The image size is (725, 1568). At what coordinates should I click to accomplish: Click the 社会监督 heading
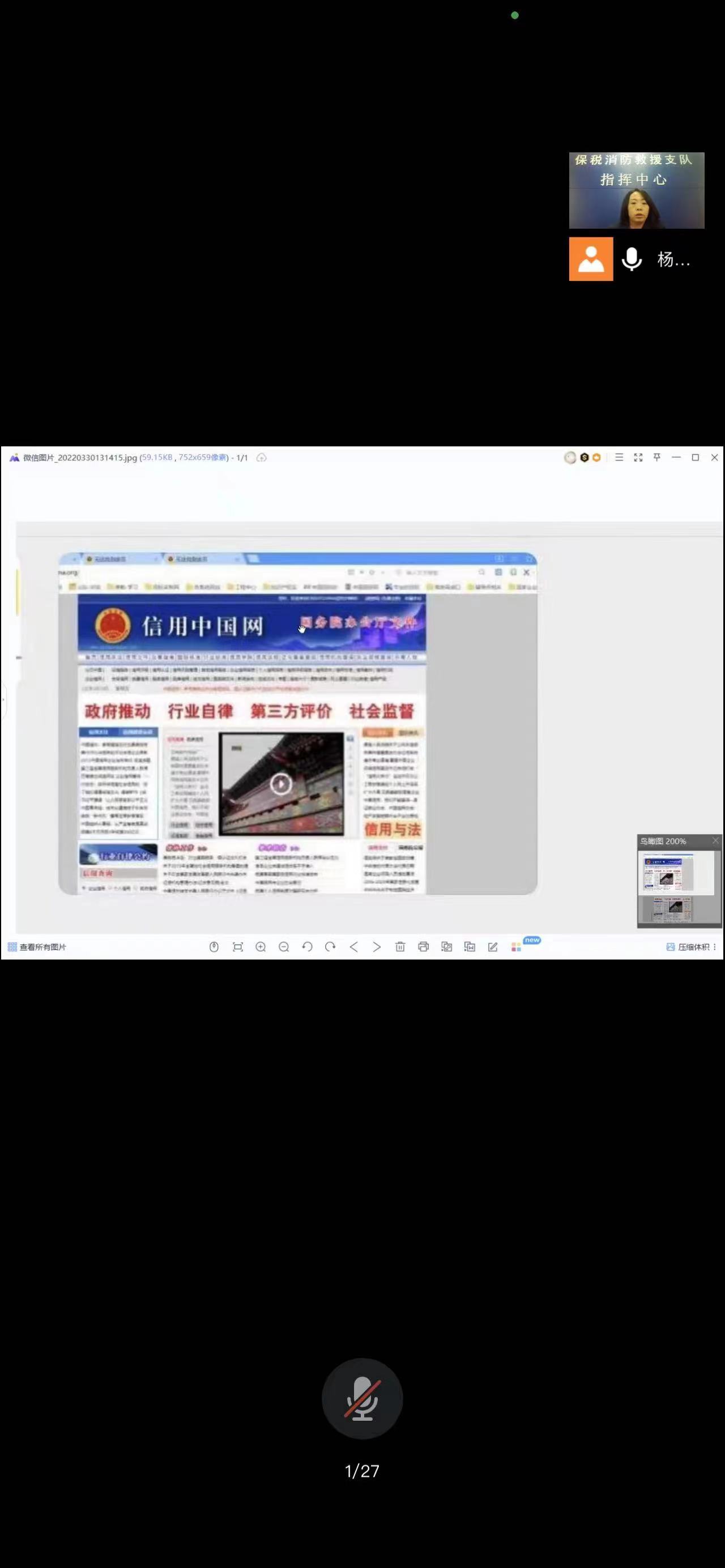click(x=382, y=711)
